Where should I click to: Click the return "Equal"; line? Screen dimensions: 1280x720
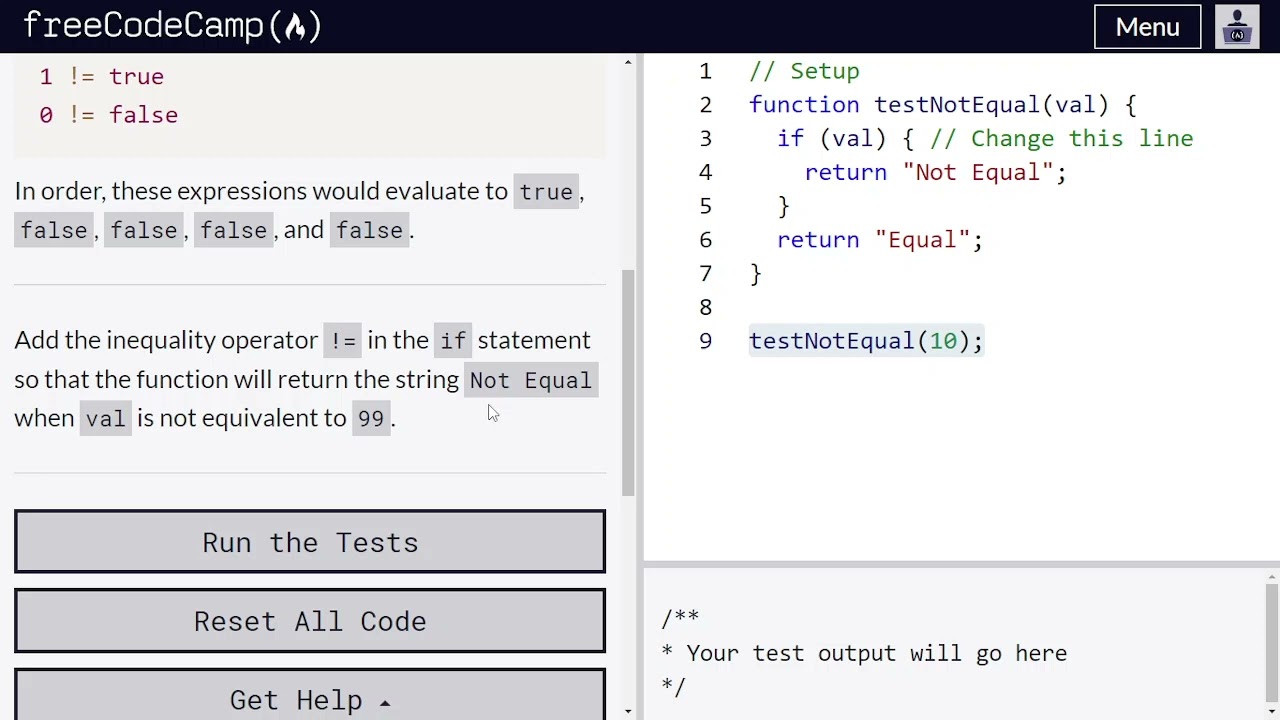pos(880,240)
